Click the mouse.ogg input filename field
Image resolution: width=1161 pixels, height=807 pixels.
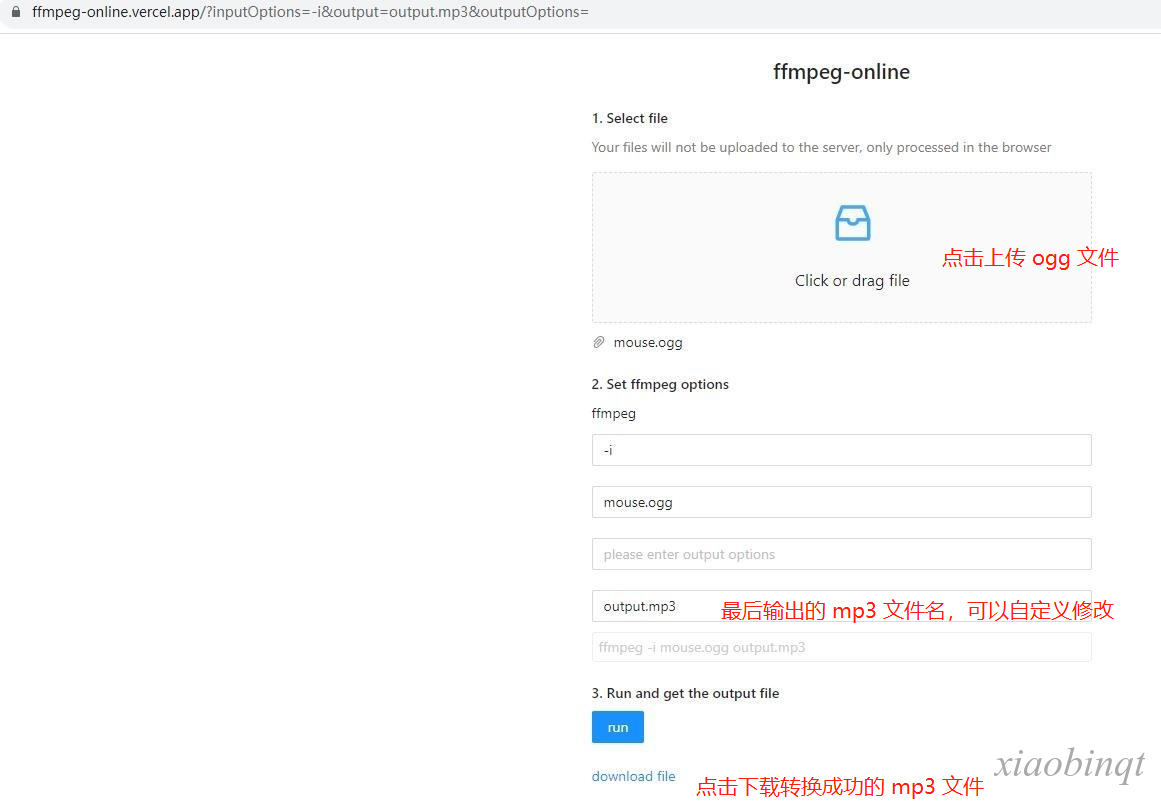point(841,502)
